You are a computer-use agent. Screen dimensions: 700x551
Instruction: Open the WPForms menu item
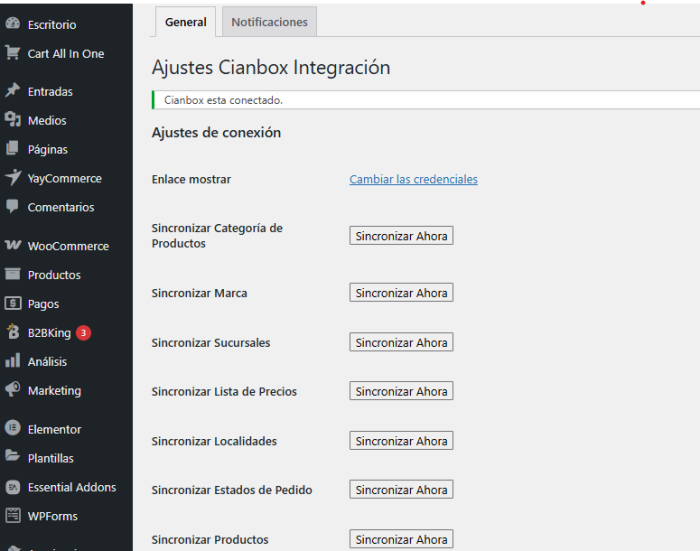tap(53, 516)
